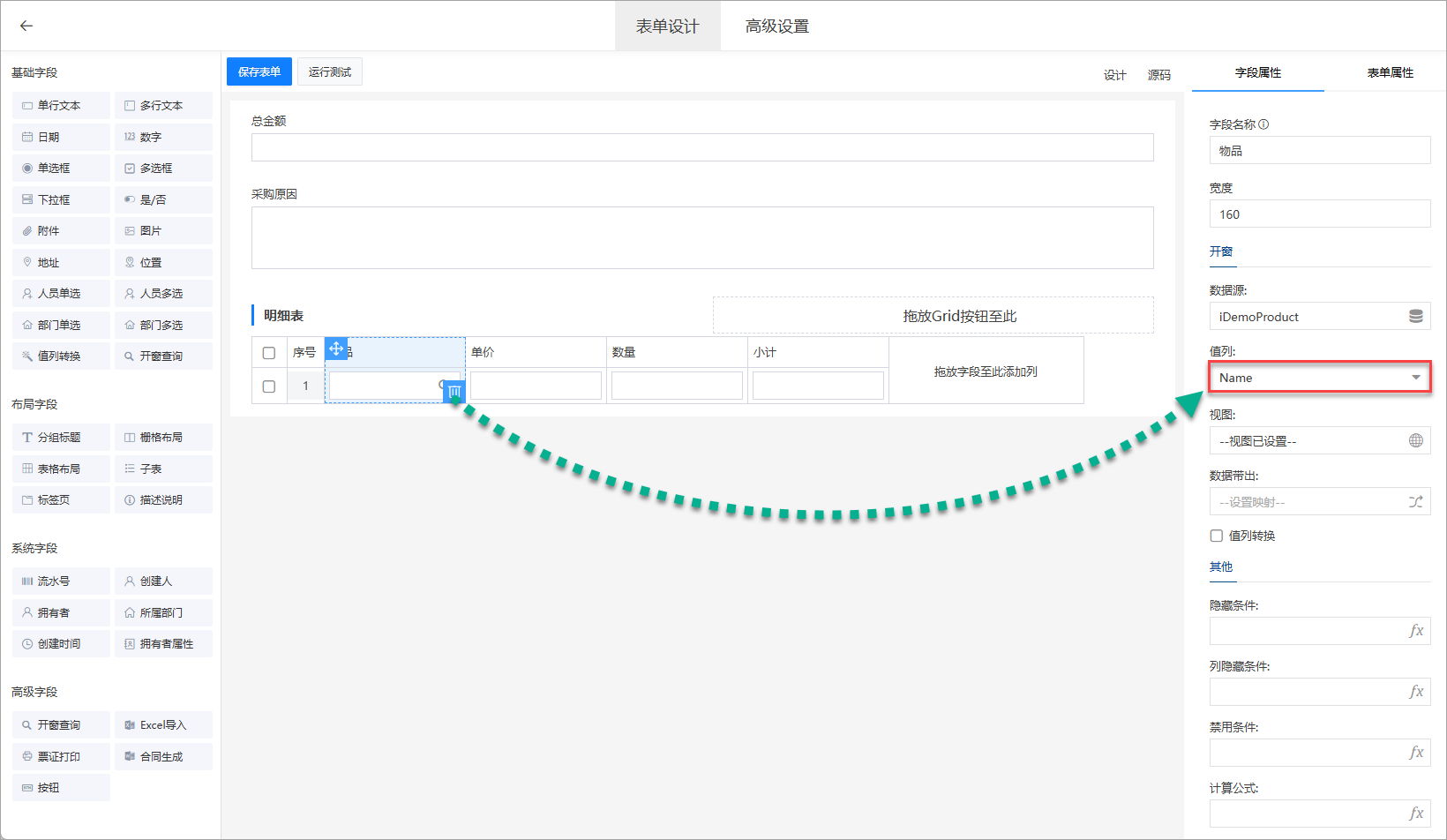The image size is (1447, 840).
Task: Check the row 1 checkbox in grid
Action: [269, 386]
